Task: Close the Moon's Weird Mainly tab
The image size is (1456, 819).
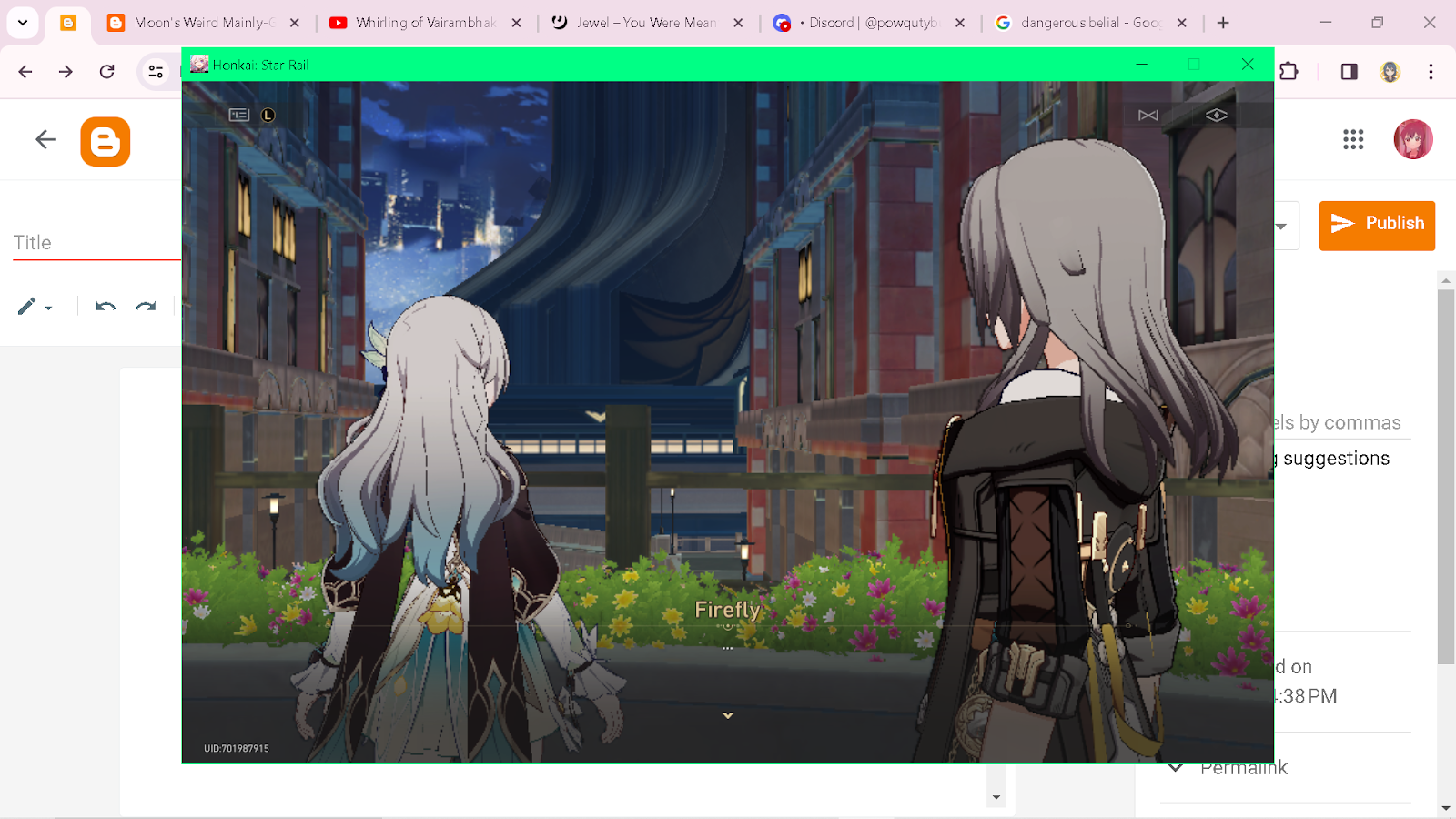Action: (295, 23)
